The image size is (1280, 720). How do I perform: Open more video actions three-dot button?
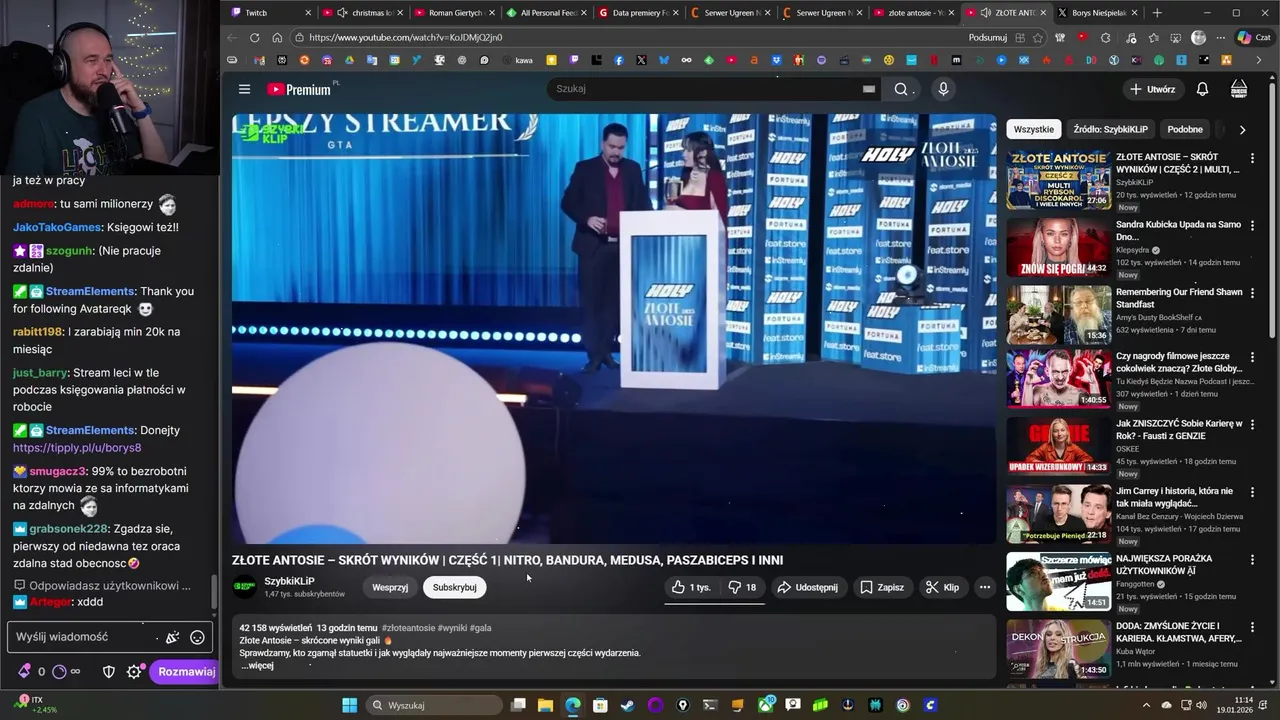point(985,587)
